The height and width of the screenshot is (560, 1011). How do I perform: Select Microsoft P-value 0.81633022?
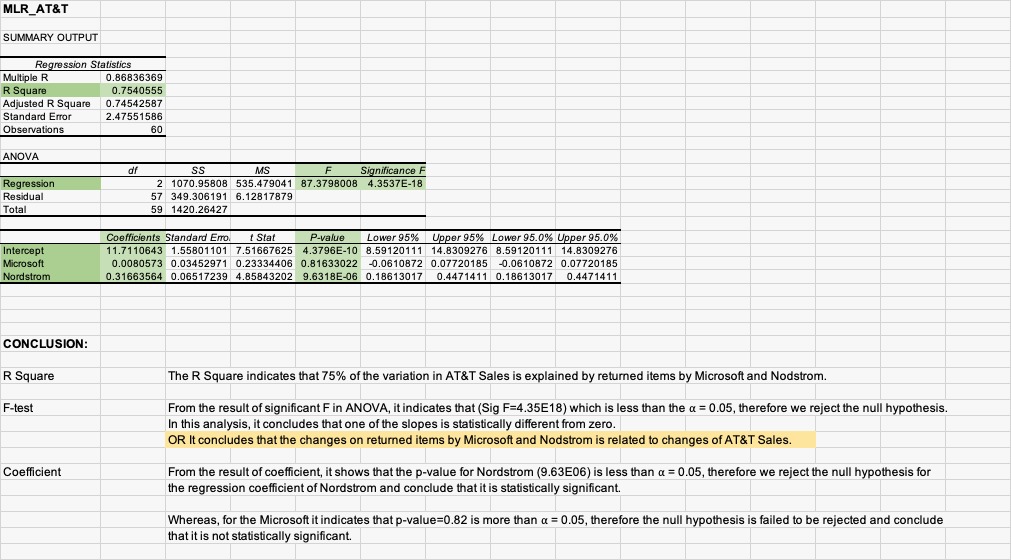pyautogui.click(x=328, y=264)
